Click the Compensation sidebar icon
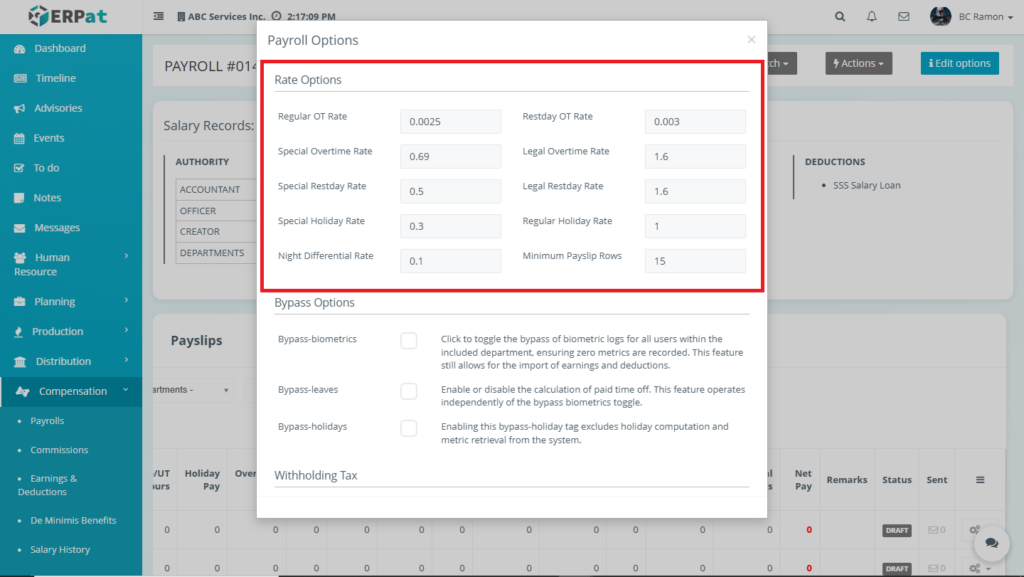 22,392
